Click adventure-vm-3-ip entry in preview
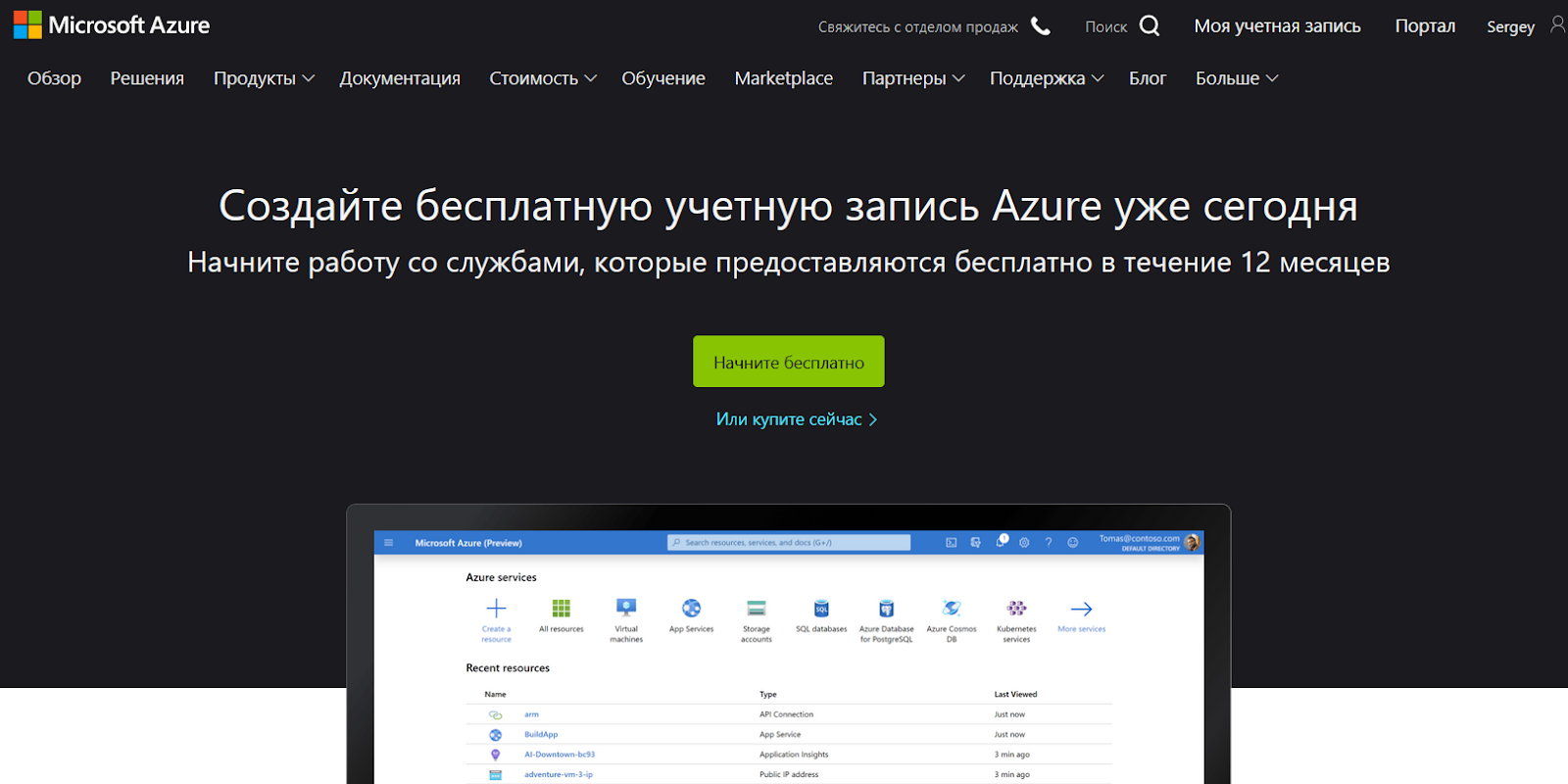Viewport: 1568px width, 784px height. pyautogui.click(x=558, y=775)
